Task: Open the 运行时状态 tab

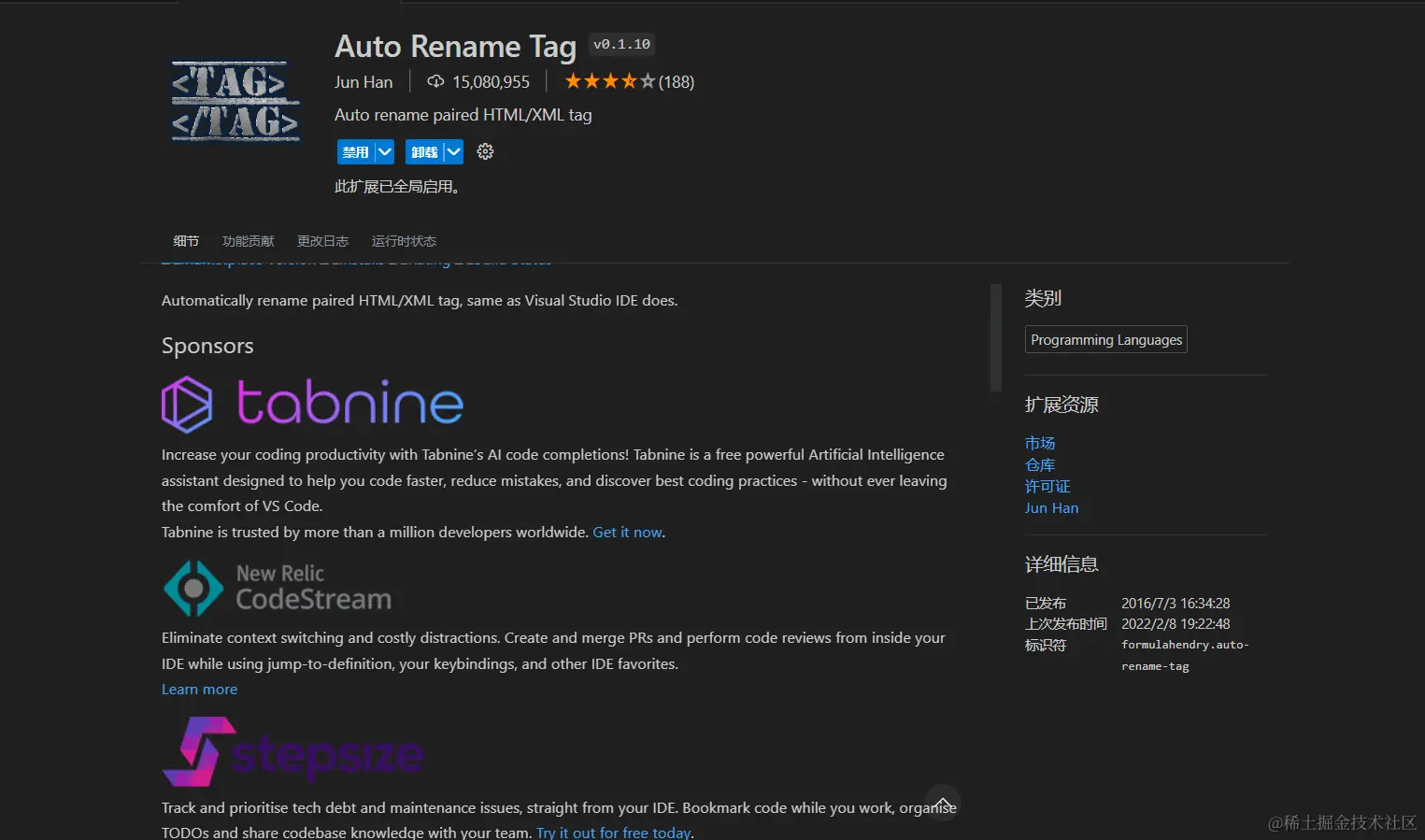Action: point(404,241)
